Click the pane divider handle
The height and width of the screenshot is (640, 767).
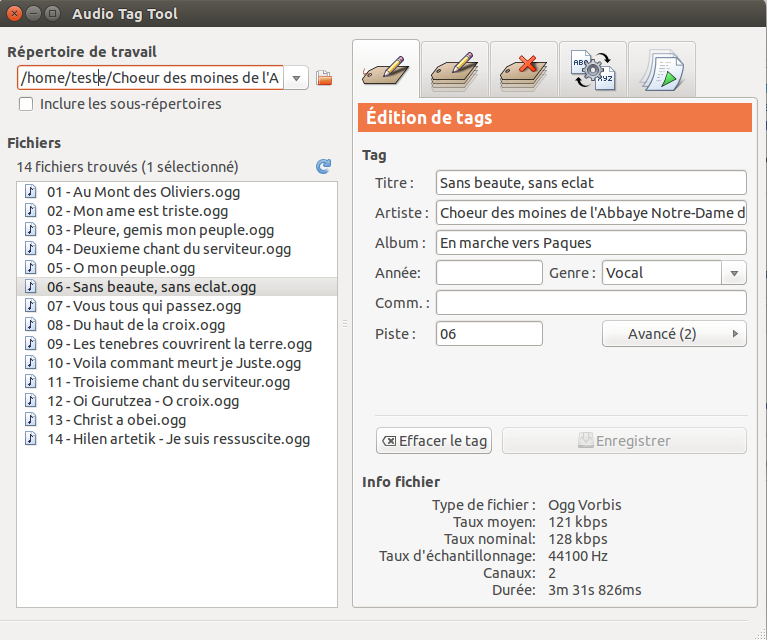[x=345, y=323]
